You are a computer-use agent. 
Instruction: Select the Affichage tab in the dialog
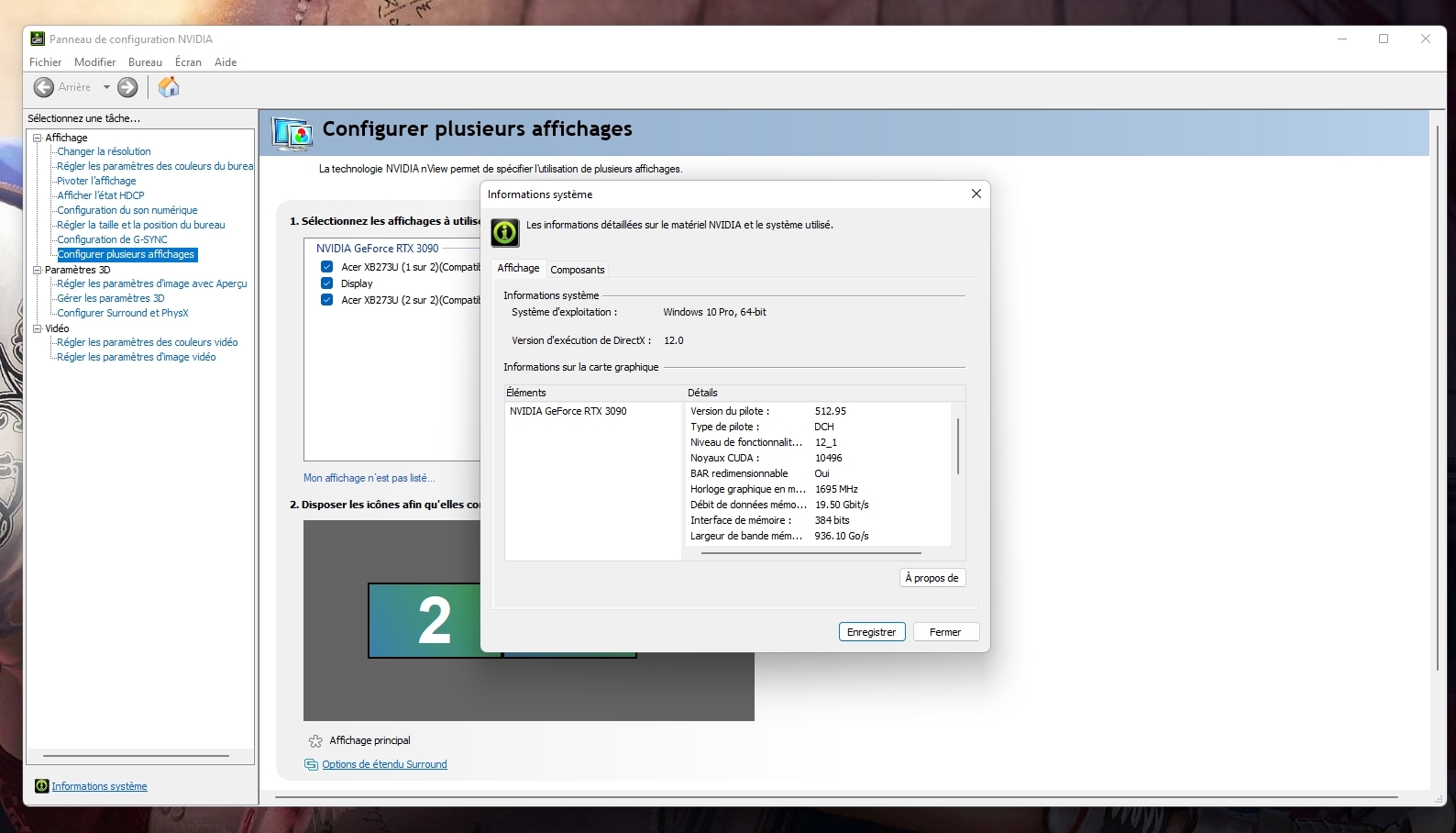[519, 268]
